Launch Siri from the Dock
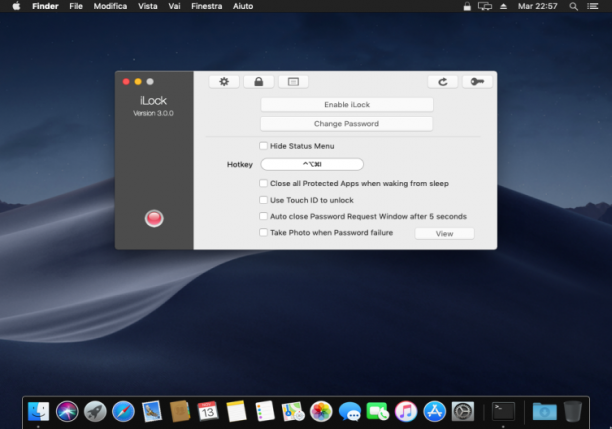612x429 pixels. pyautogui.click(x=67, y=411)
